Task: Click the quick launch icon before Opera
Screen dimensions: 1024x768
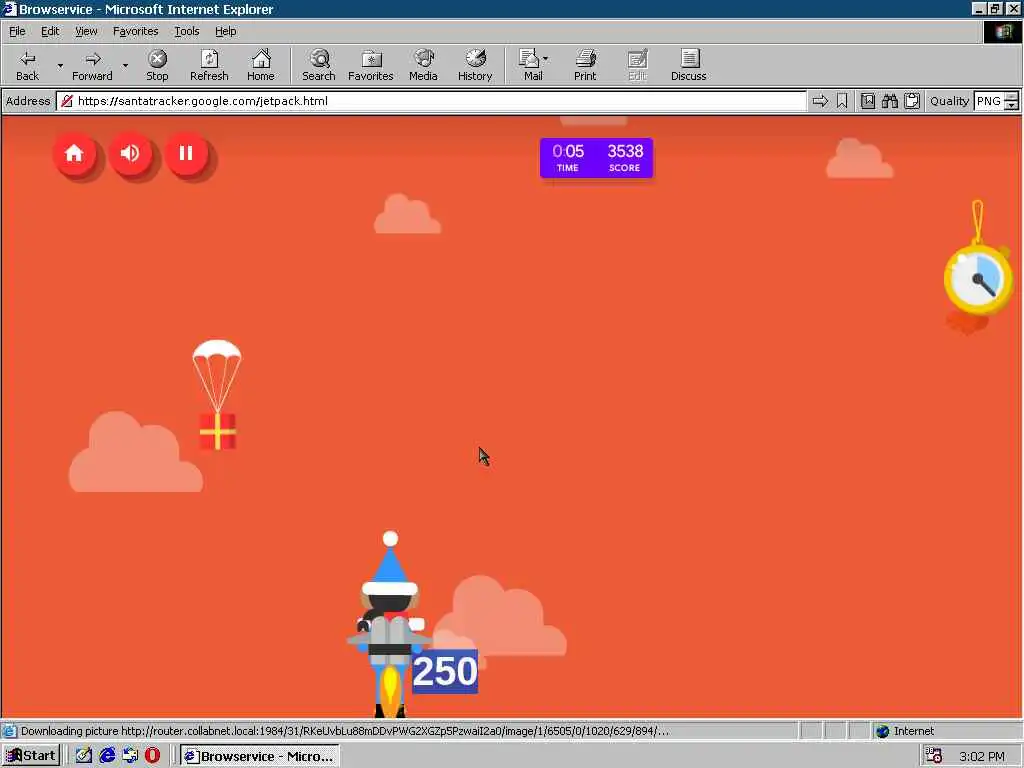Action: [130, 756]
